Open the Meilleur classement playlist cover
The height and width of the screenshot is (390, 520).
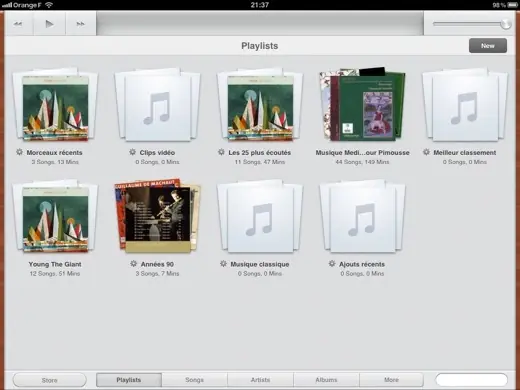pos(465,105)
